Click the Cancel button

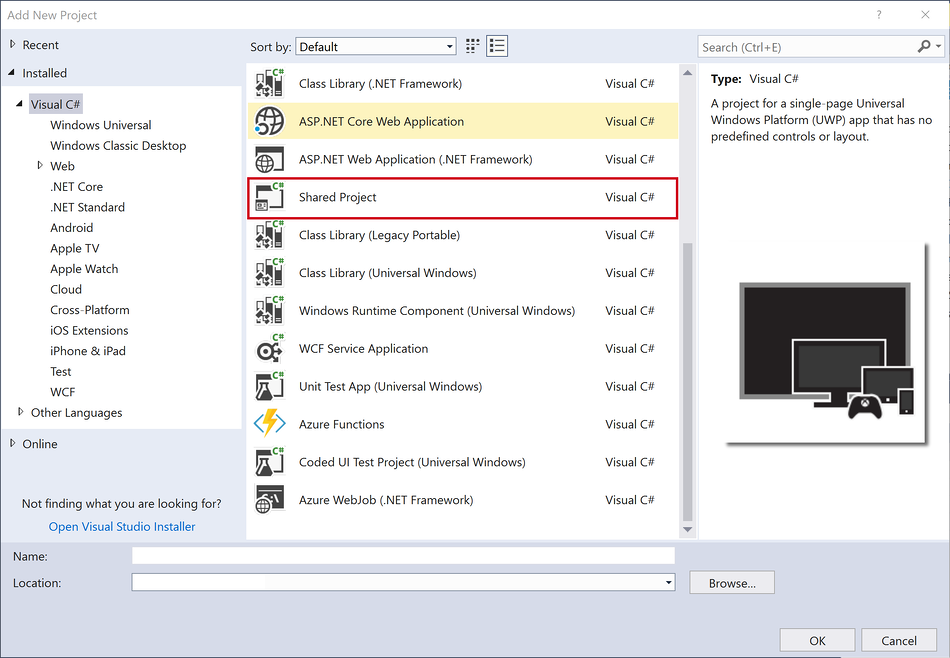coord(899,640)
